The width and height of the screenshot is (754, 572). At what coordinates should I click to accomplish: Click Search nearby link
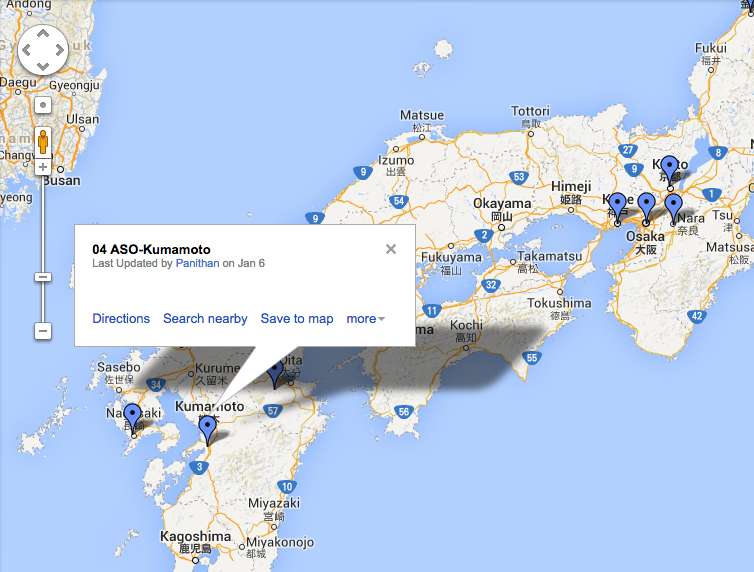pyautogui.click(x=205, y=319)
